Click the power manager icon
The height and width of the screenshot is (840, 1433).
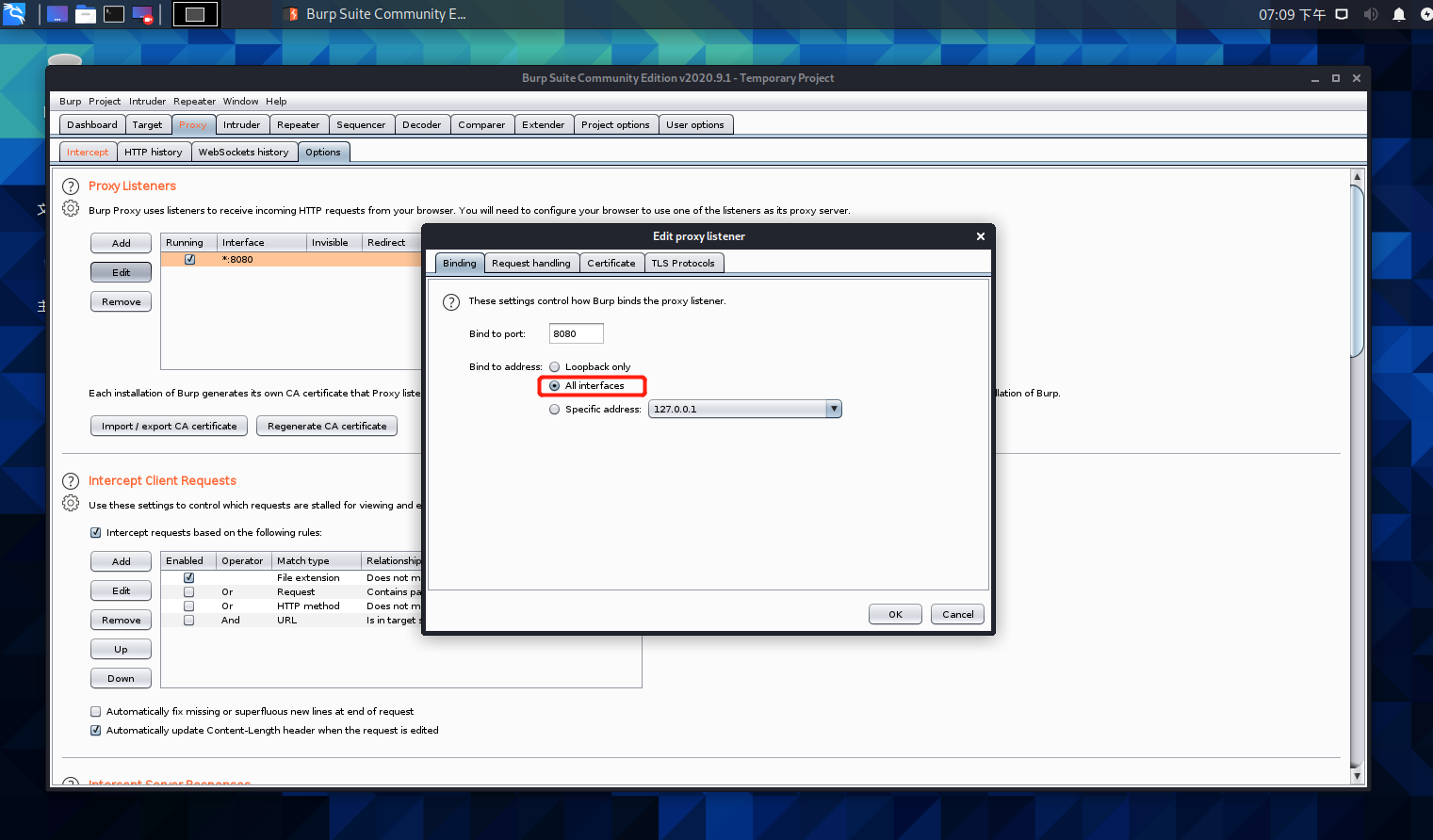click(x=1425, y=14)
